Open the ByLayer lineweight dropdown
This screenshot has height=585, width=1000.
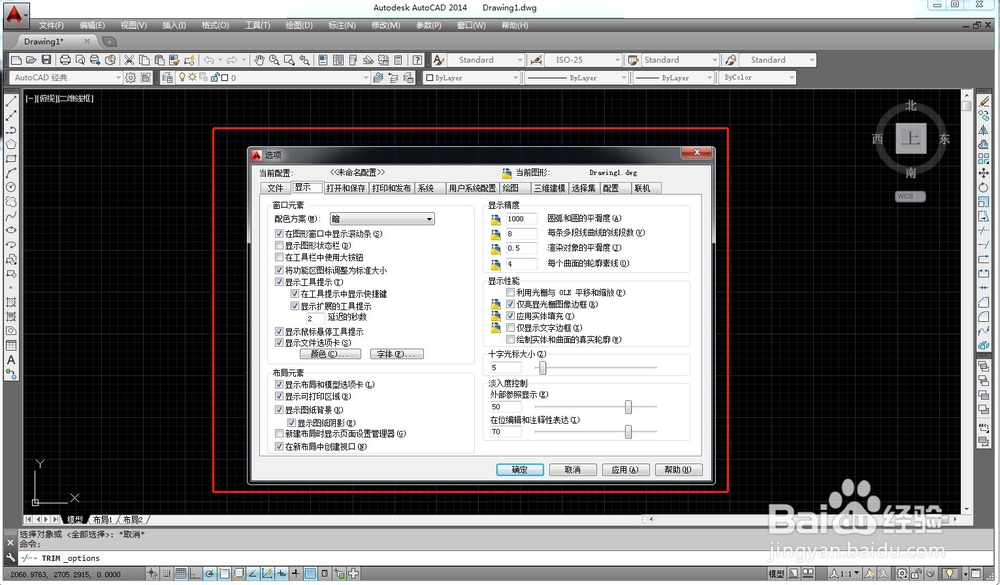[673, 77]
